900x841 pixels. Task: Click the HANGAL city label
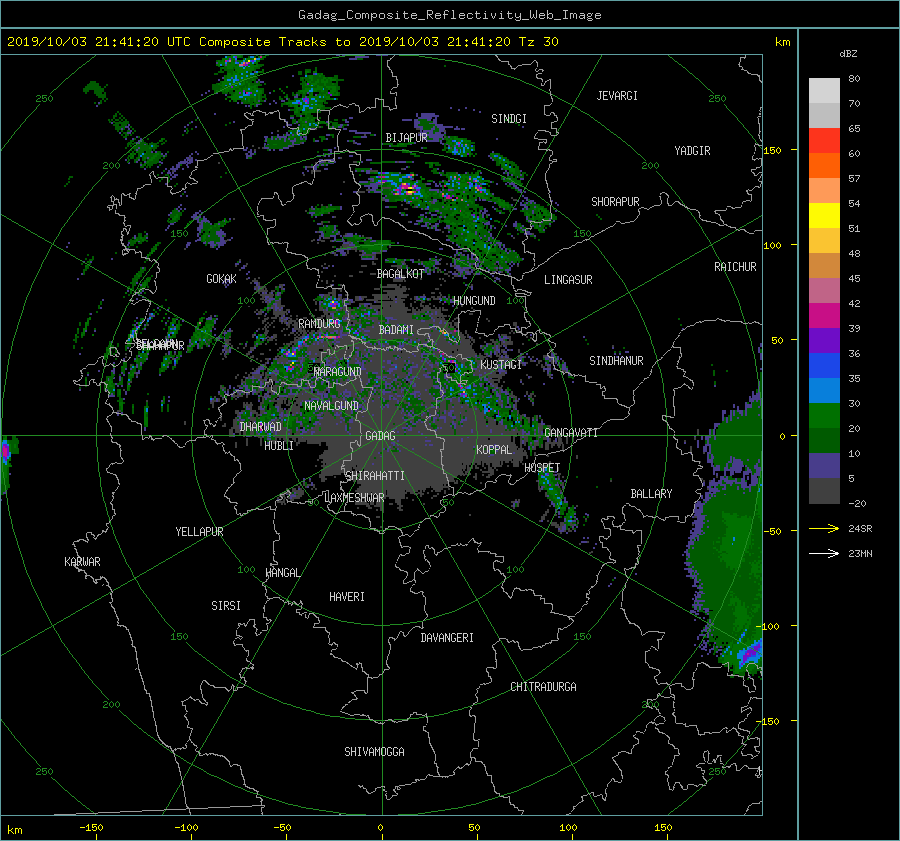click(x=282, y=573)
